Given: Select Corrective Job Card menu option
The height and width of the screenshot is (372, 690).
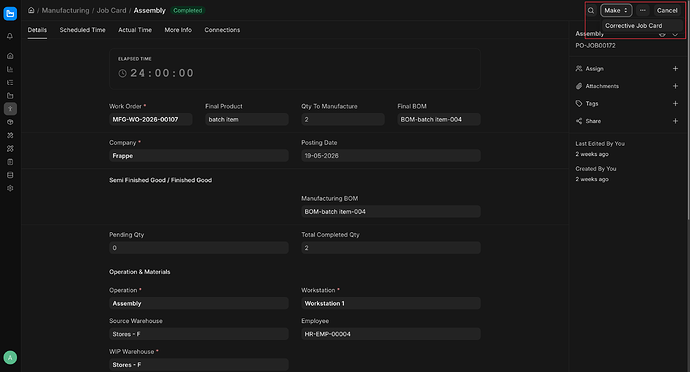Looking at the screenshot, I should (633, 26).
